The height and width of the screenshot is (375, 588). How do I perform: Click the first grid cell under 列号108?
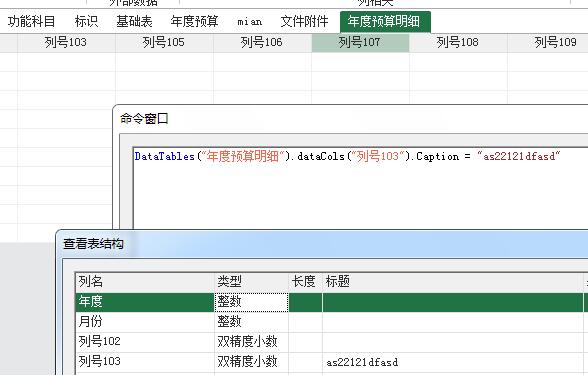click(x=458, y=62)
